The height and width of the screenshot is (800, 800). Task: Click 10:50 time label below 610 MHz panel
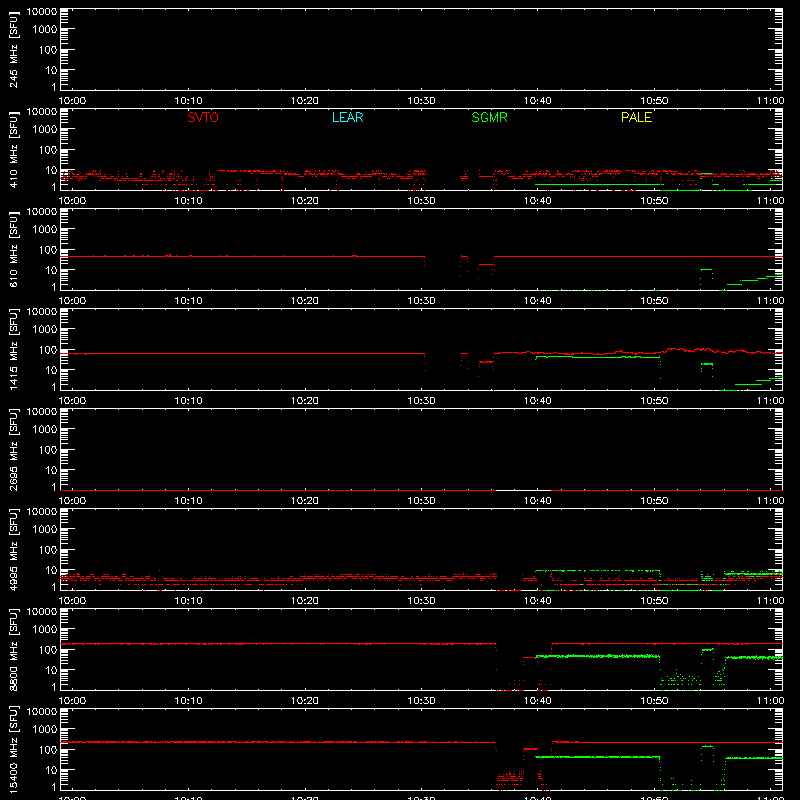[654, 301]
